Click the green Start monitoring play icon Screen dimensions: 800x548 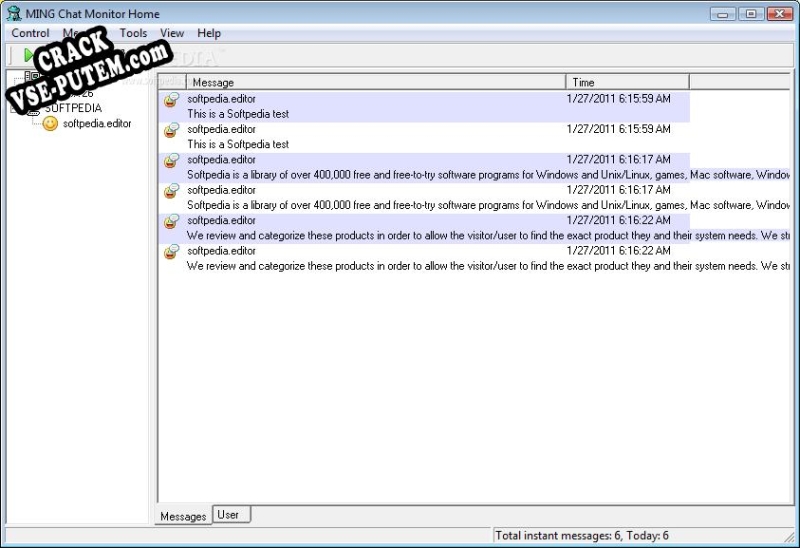29,55
